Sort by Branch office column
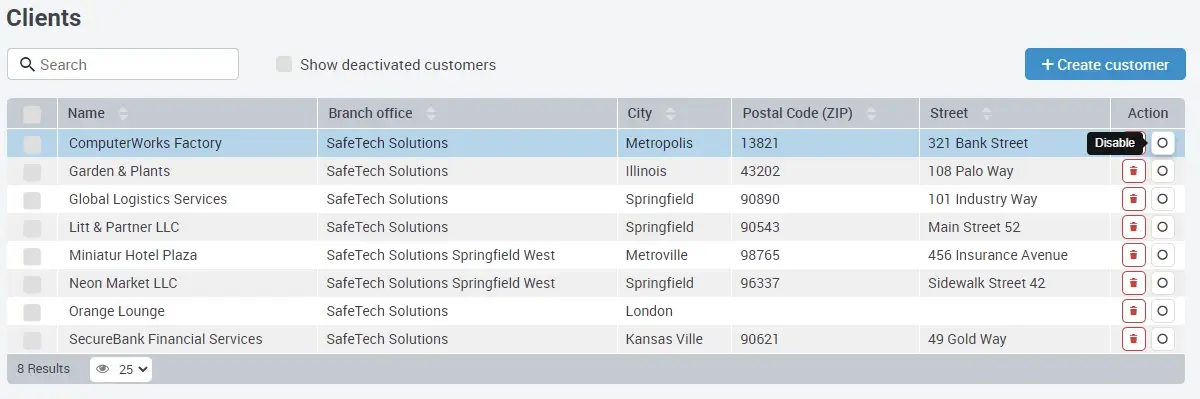The image size is (1200, 399). coord(431,113)
